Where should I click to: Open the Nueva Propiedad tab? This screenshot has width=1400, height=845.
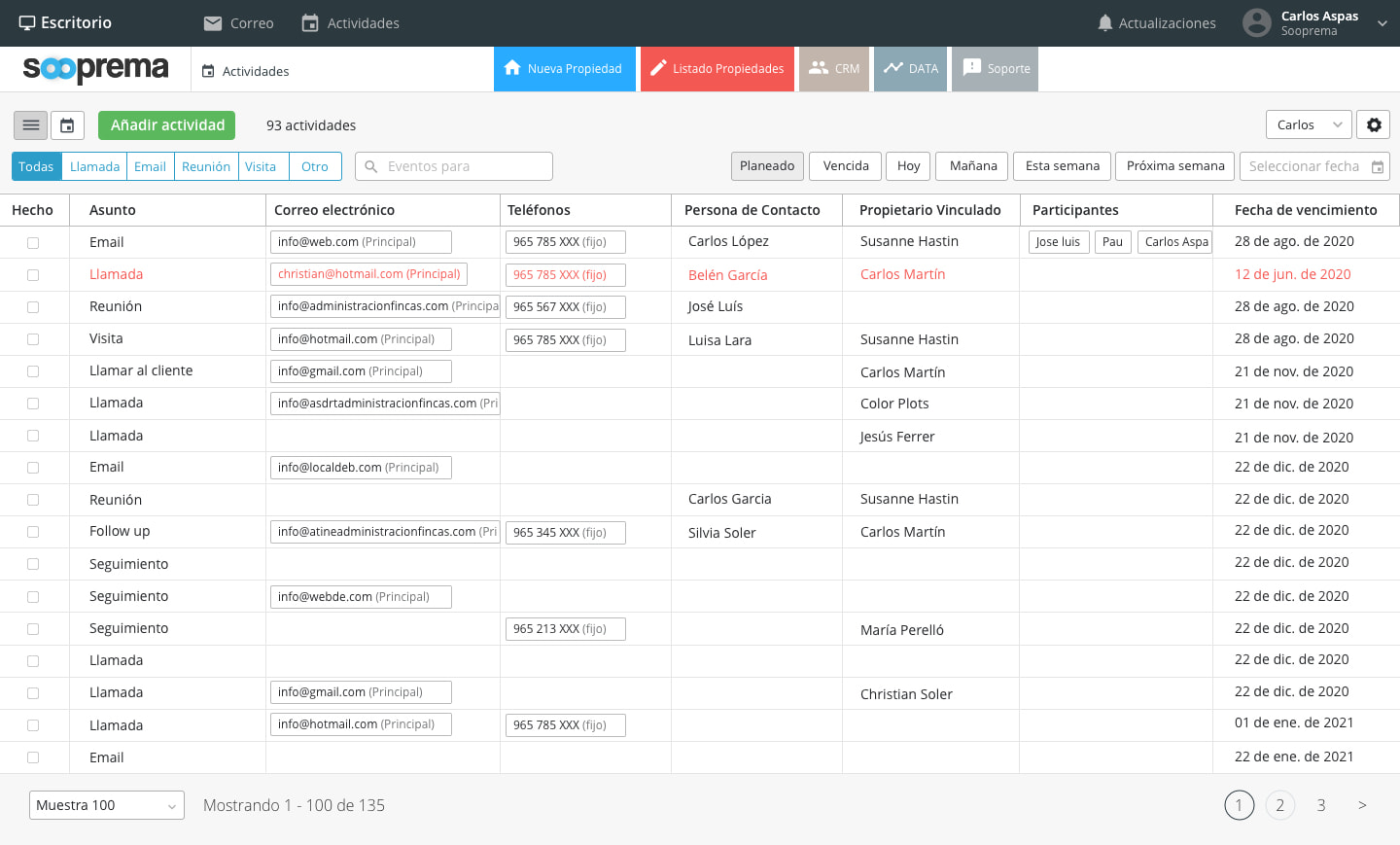[x=565, y=69]
